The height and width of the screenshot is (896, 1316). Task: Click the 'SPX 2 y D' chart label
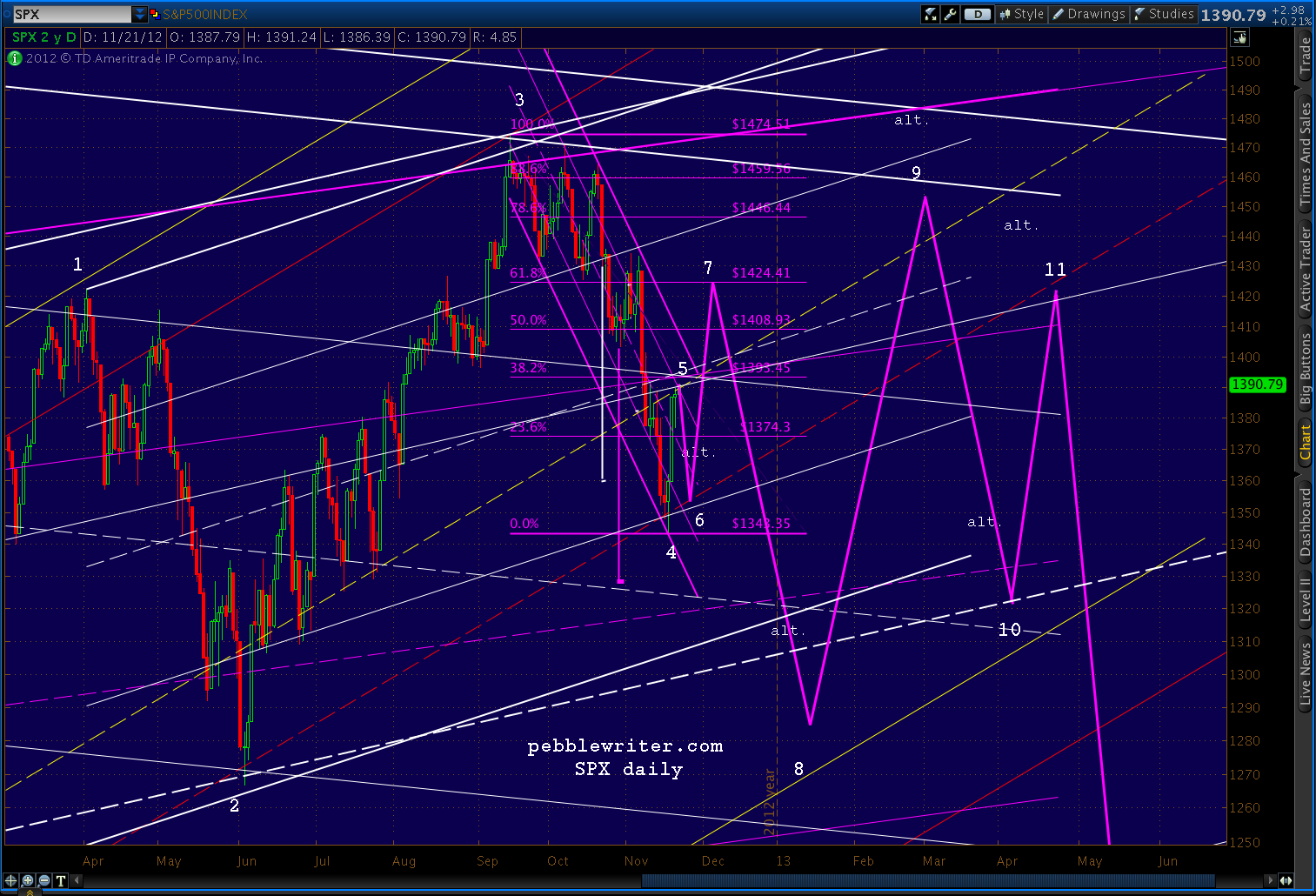pyautogui.click(x=43, y=37)
